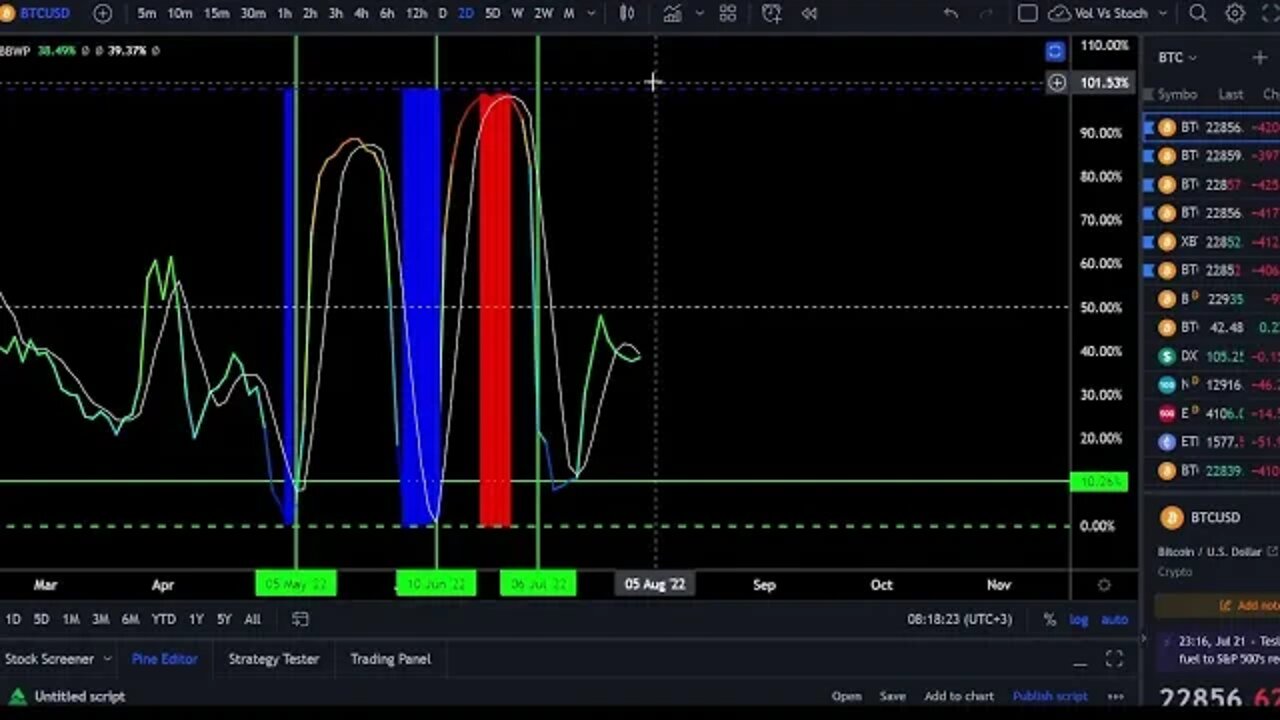The width and height of the screenshot is (1280, 720).
Task: Maximize the bottom panel fullscreen icon
Action: [1114, 659]
